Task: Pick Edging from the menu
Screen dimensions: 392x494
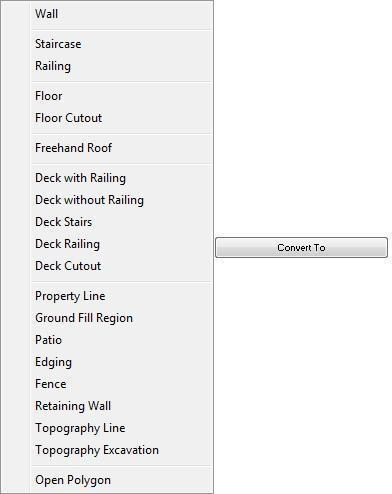Action: (122, 362)
